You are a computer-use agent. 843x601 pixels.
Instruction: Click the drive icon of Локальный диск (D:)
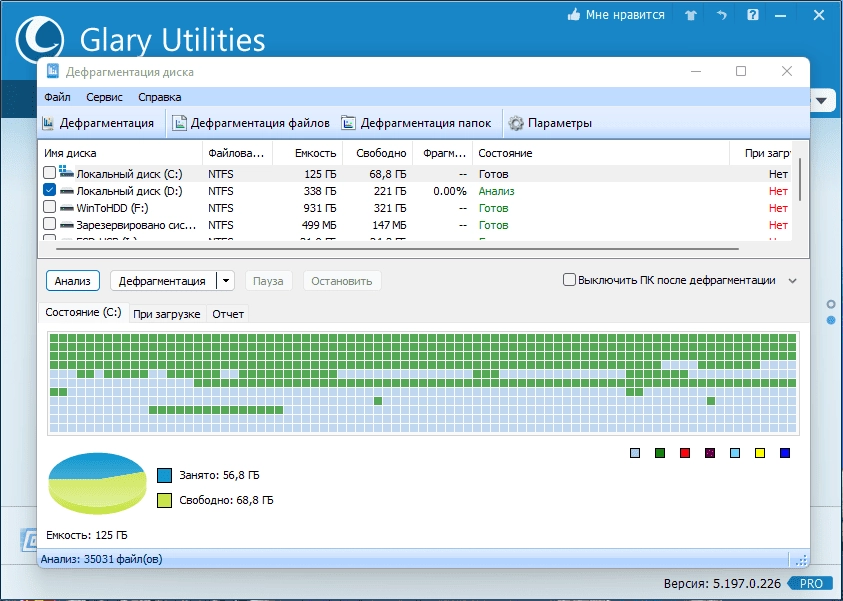point(66,191)
